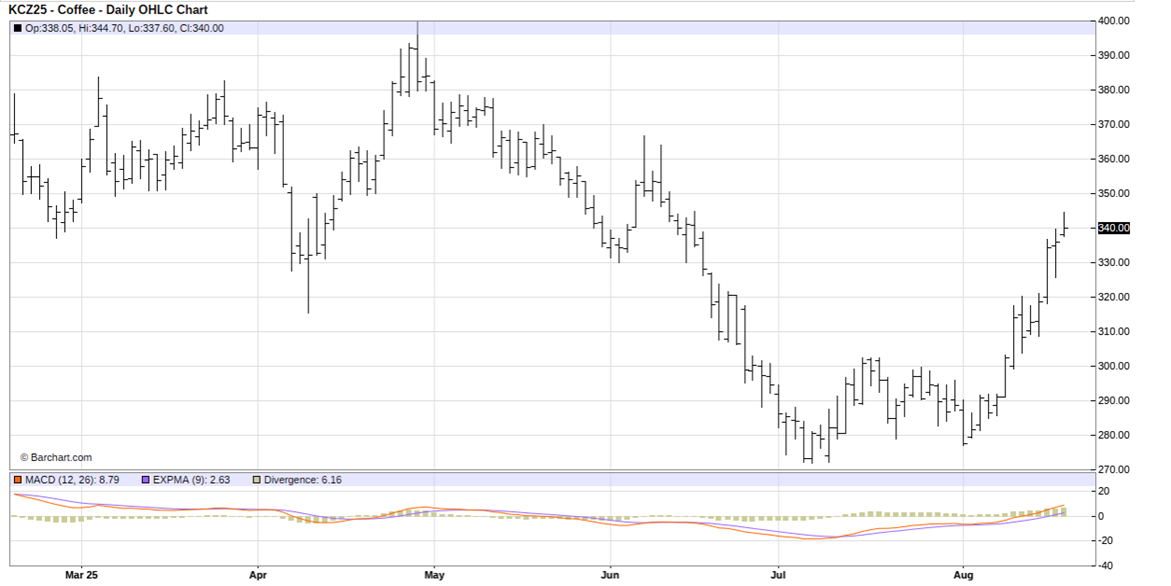Click the Jun date axis label
This screenshot has height=586, width=1171.
coord(610,575)
